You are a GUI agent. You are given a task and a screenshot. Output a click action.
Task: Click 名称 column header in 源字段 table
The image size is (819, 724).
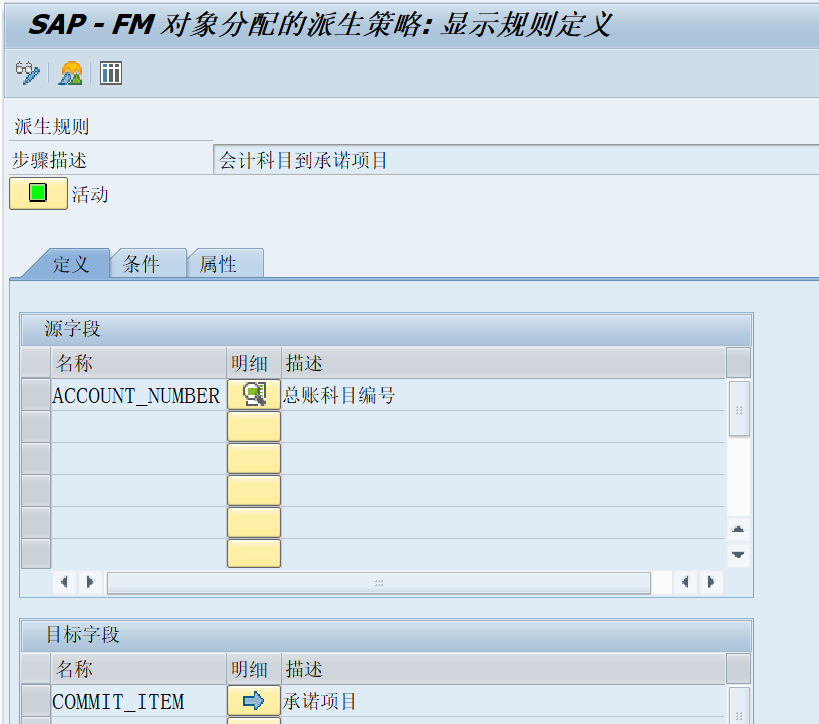[x=139, y=363]
